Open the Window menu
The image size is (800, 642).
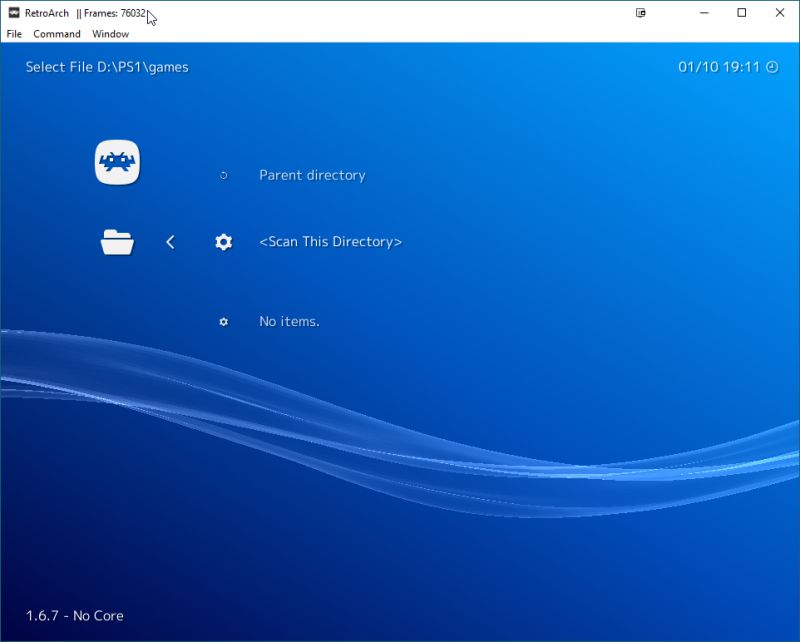pyautogui.click(x=110, y=33)
